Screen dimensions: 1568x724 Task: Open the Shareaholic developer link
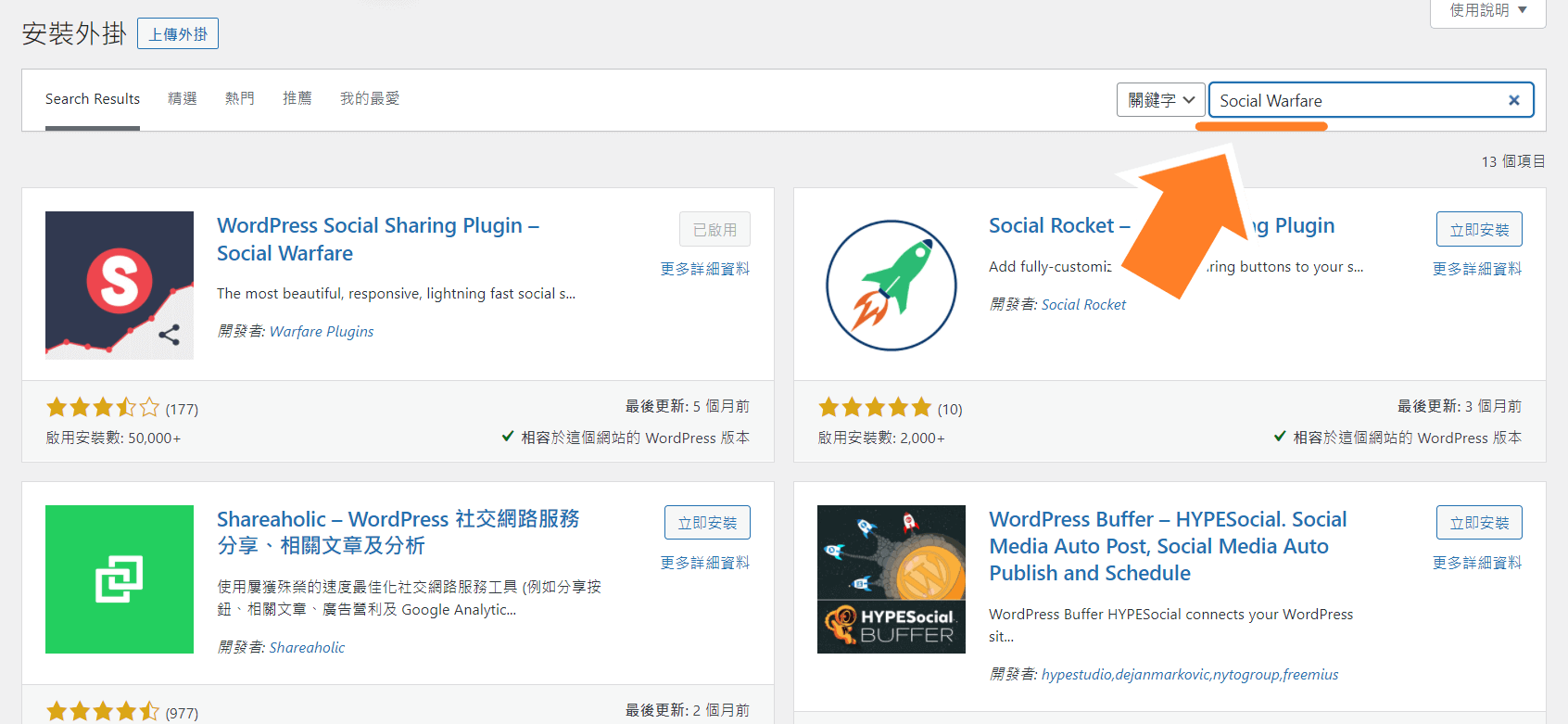[307, 647]
